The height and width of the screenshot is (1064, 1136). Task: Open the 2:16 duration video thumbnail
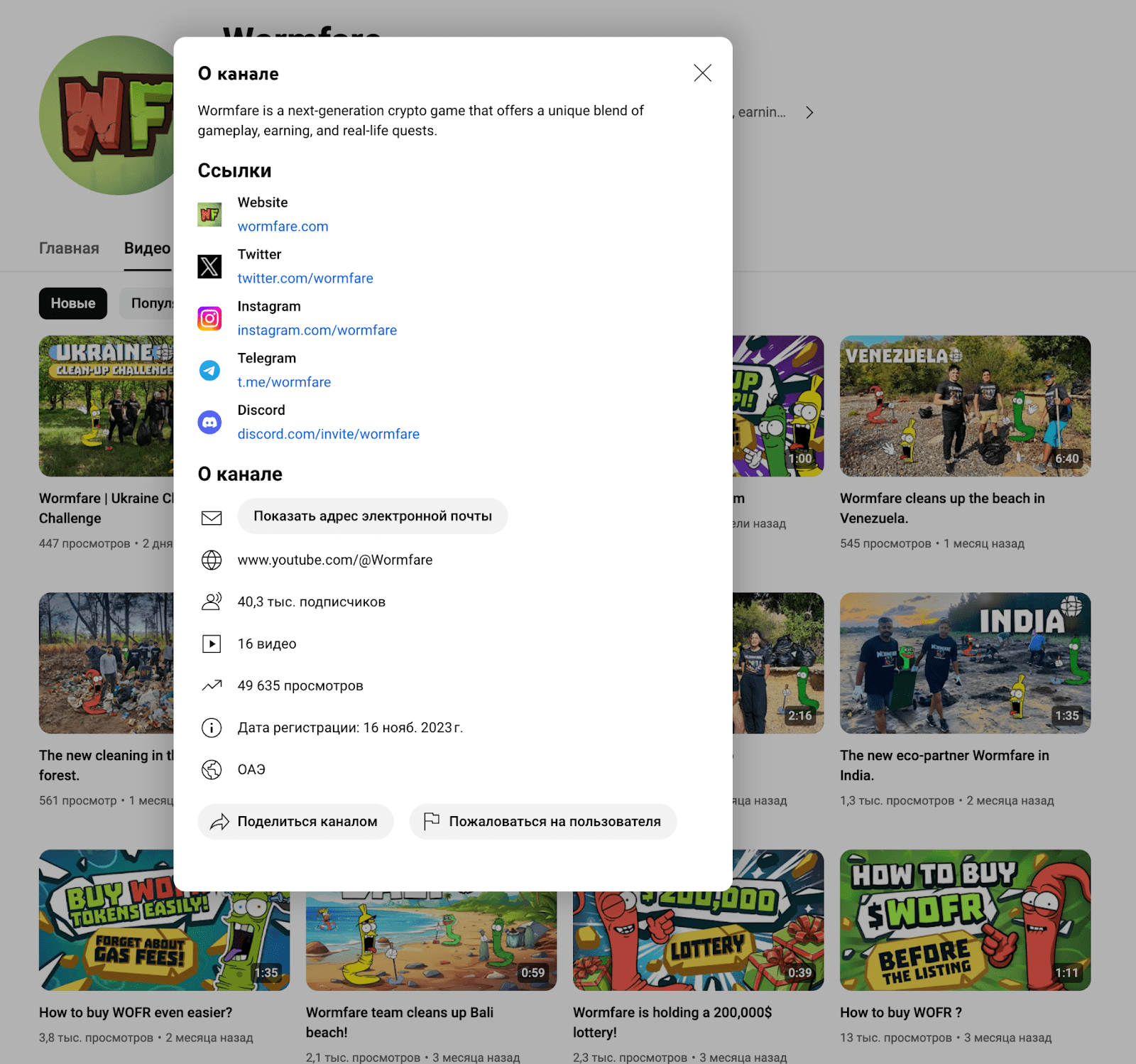click(x=778, y=663)
